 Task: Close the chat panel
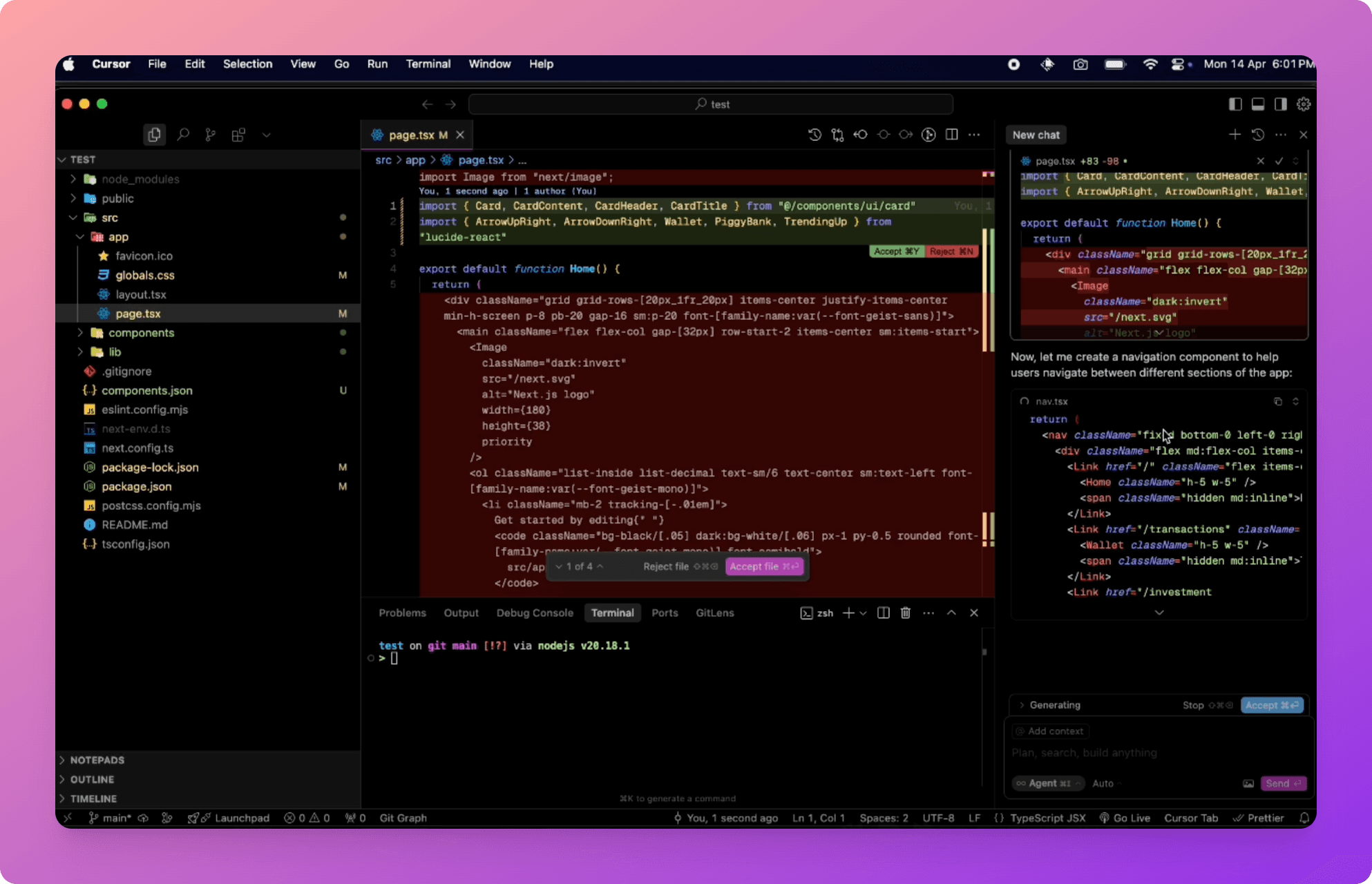coord(1304,135)
